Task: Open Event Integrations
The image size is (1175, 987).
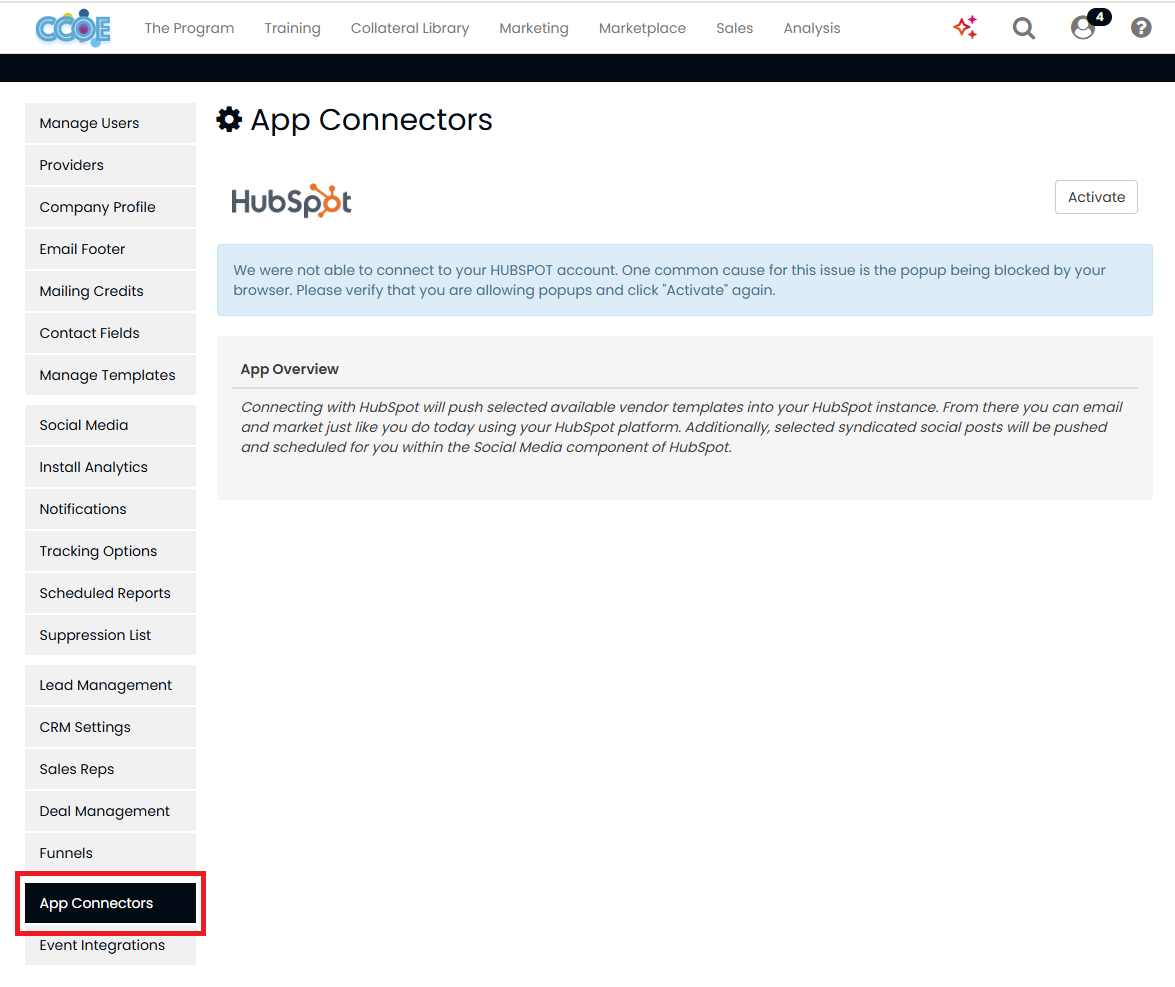Action: click(x=110, y=945)
